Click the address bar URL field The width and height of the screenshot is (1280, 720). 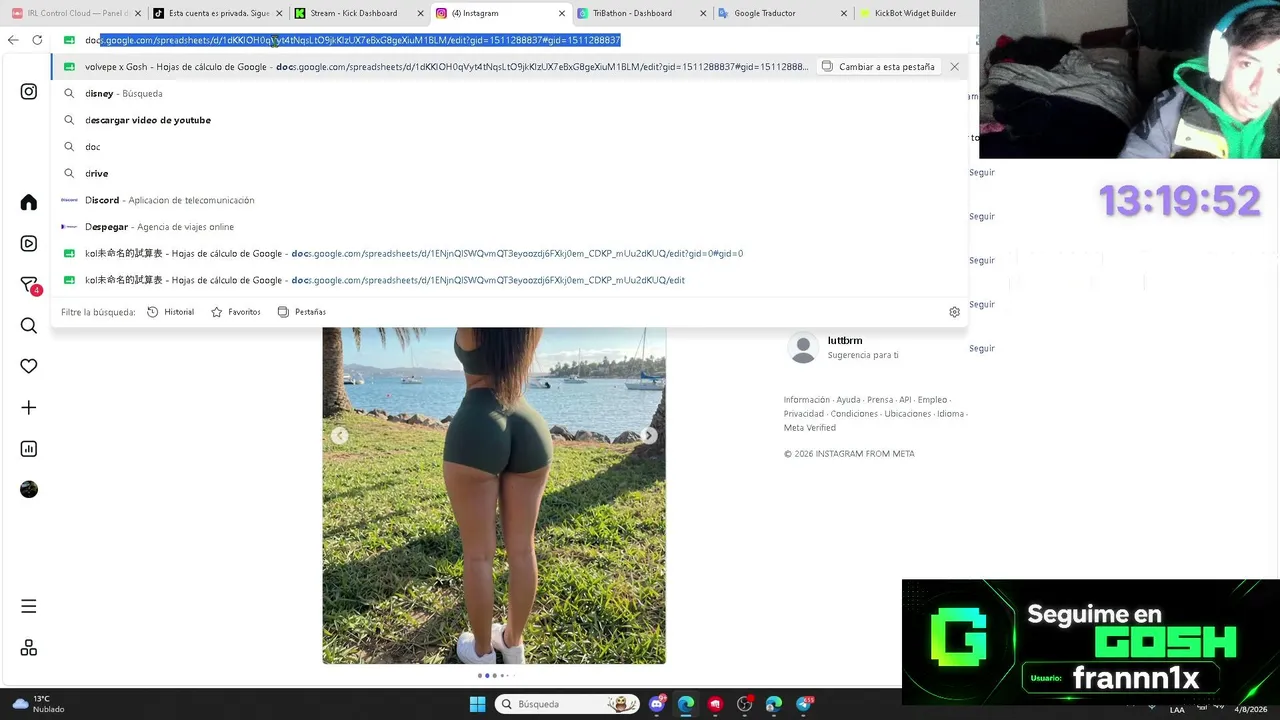tap(510, 40)
